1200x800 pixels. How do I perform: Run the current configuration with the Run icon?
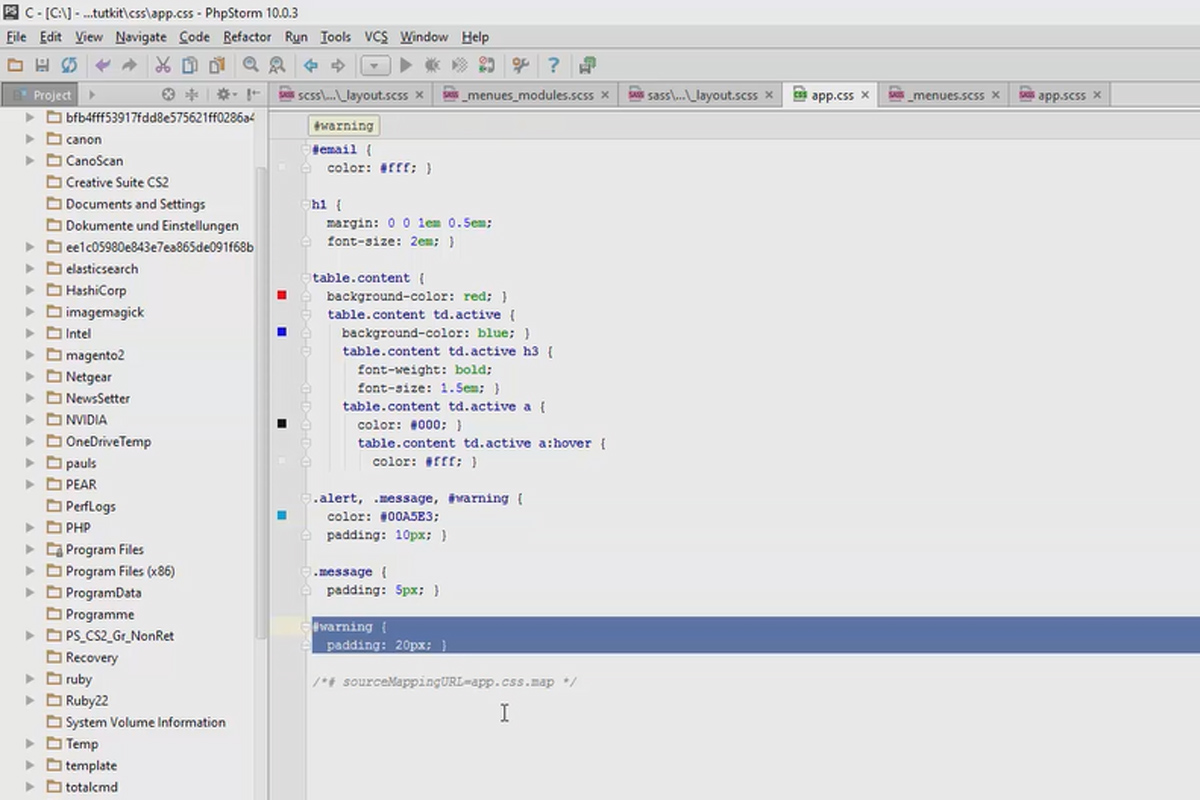coord(405,64)
